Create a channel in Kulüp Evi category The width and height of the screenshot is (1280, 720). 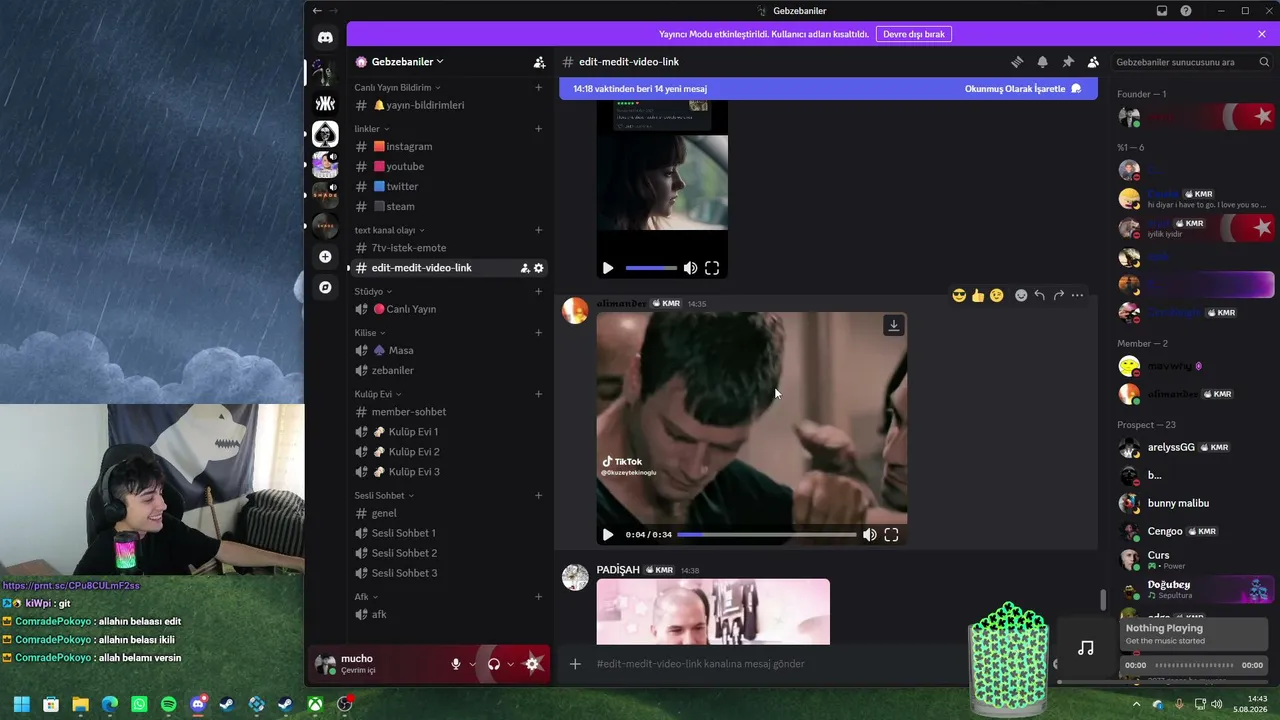(538, 394)
